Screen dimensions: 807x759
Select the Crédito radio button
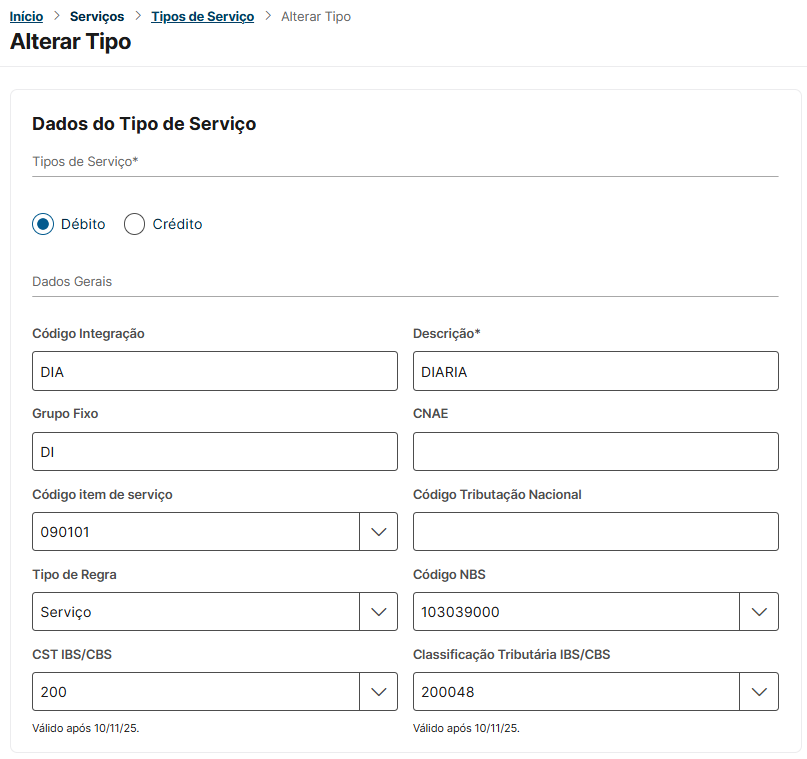pyautogui.click(x=135, y=224)
